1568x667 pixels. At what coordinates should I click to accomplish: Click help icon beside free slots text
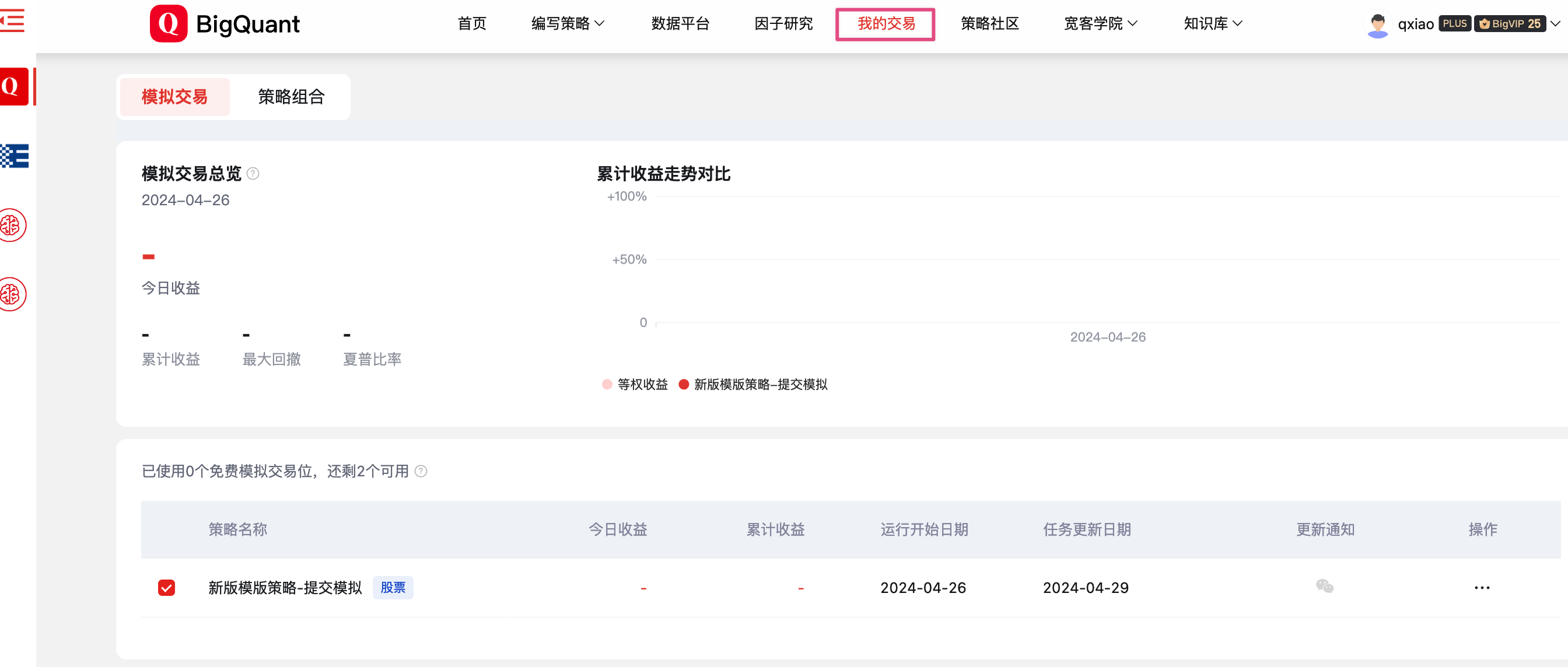[x=421, y=471]
